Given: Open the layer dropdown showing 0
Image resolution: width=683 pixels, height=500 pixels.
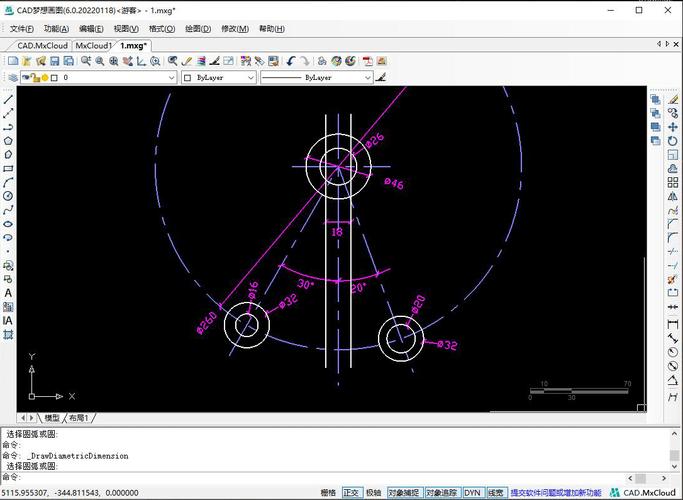Looking at the screenshot, I should [110, 77].
